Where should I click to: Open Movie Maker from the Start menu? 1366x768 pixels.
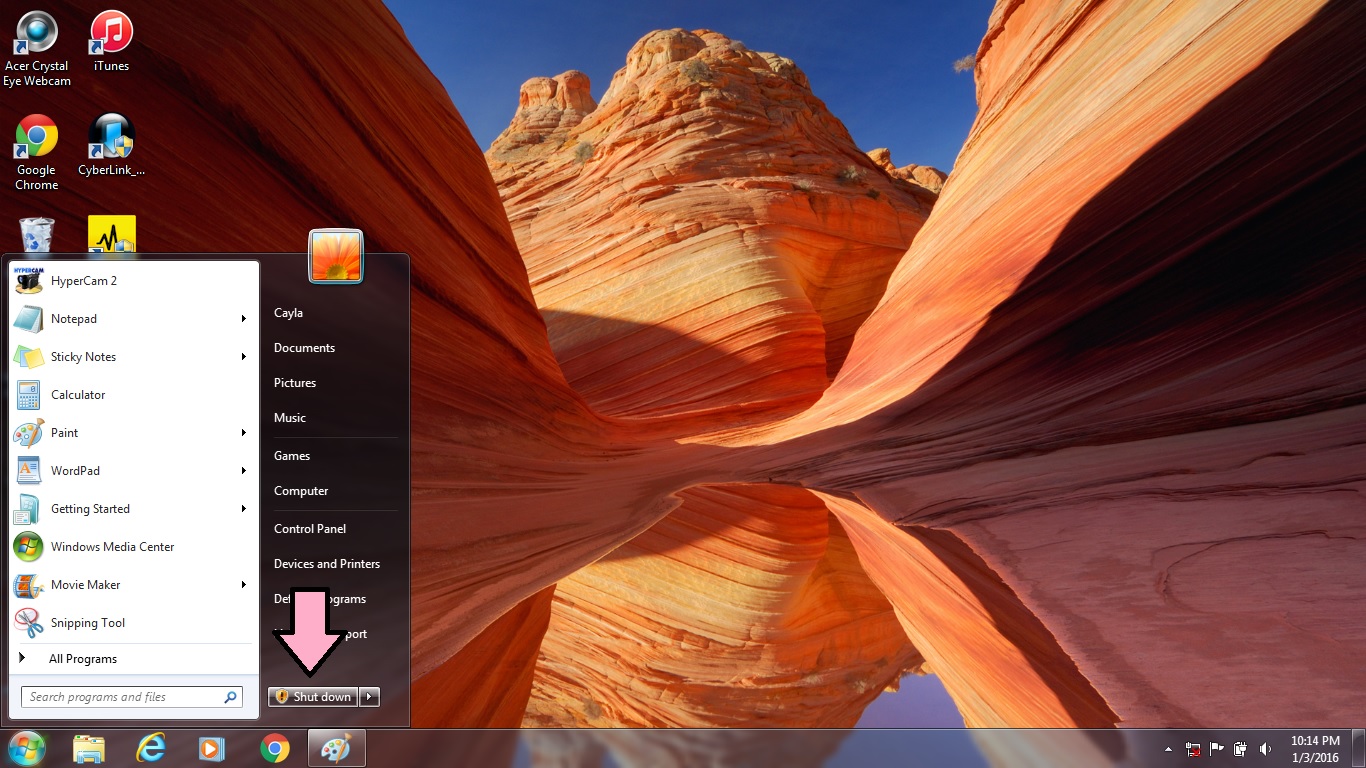pos(133,585)
